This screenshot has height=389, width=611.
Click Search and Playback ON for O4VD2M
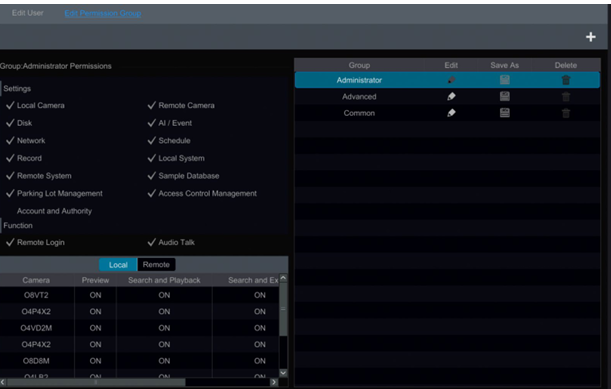click(x=164, y=328)
